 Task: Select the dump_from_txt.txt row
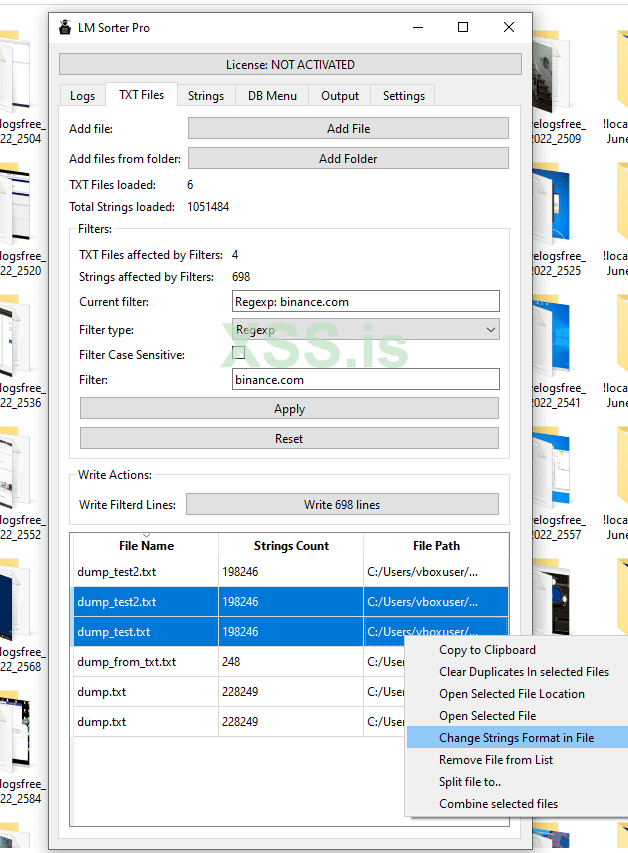(x=239, y=662)
